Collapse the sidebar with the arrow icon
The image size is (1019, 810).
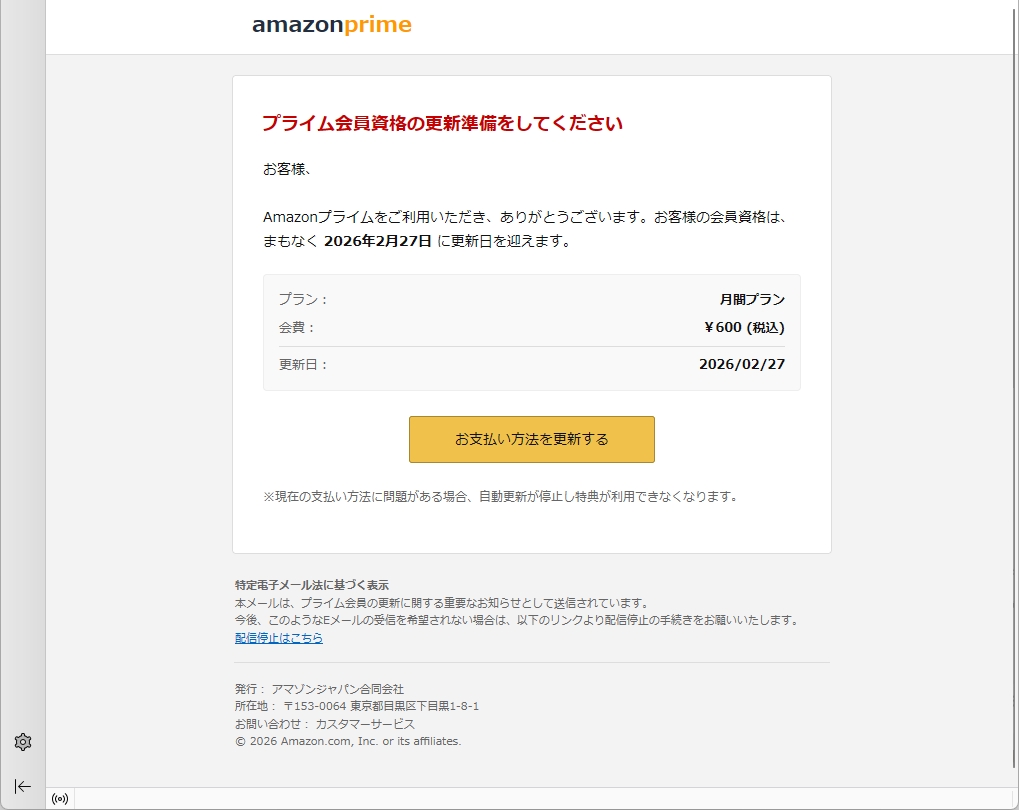coord(23,786)
